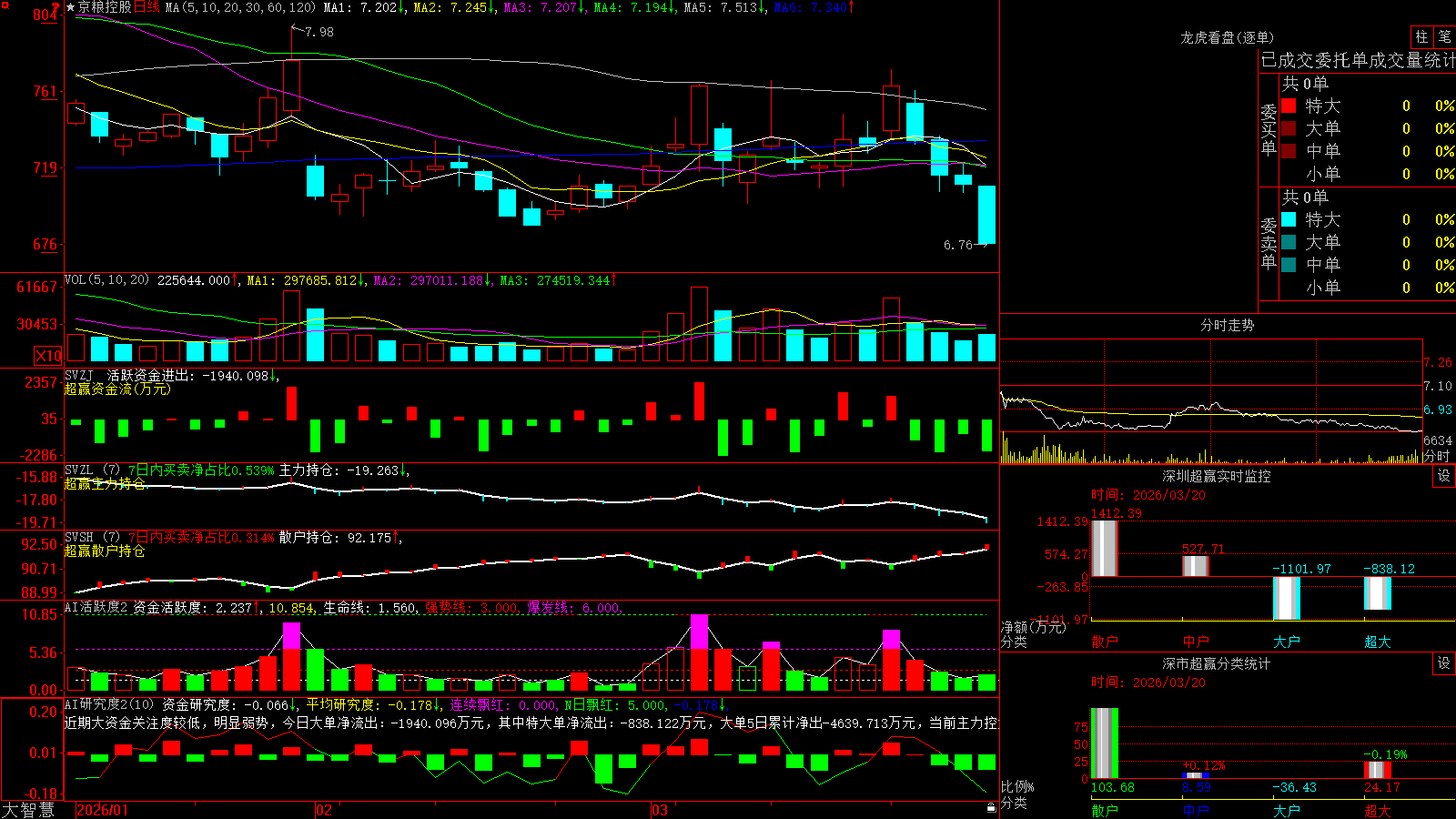Click the 大智慧 logo at bottom left

[28, 809]
